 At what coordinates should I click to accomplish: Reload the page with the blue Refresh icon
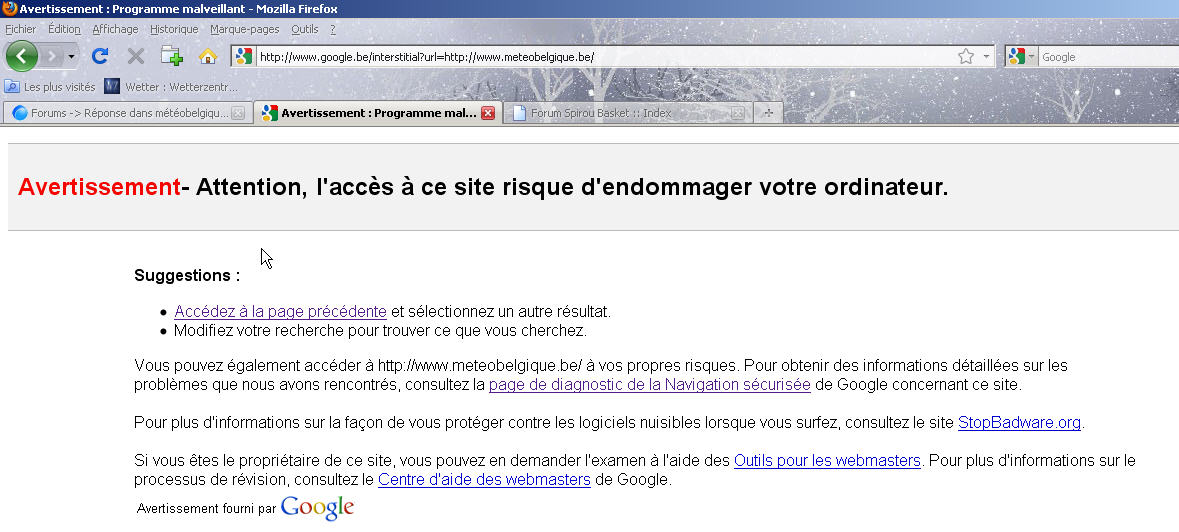100,56
